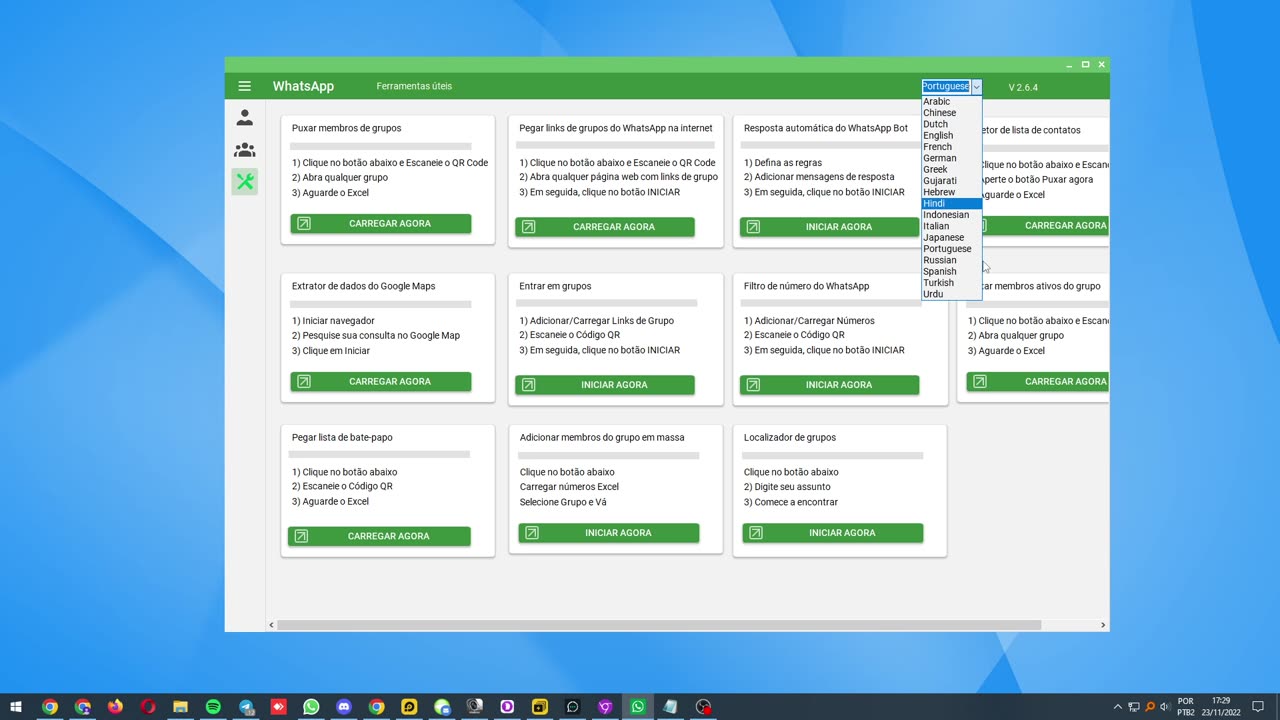Switch language to Turkish in the list

click(x=951, y=283)
